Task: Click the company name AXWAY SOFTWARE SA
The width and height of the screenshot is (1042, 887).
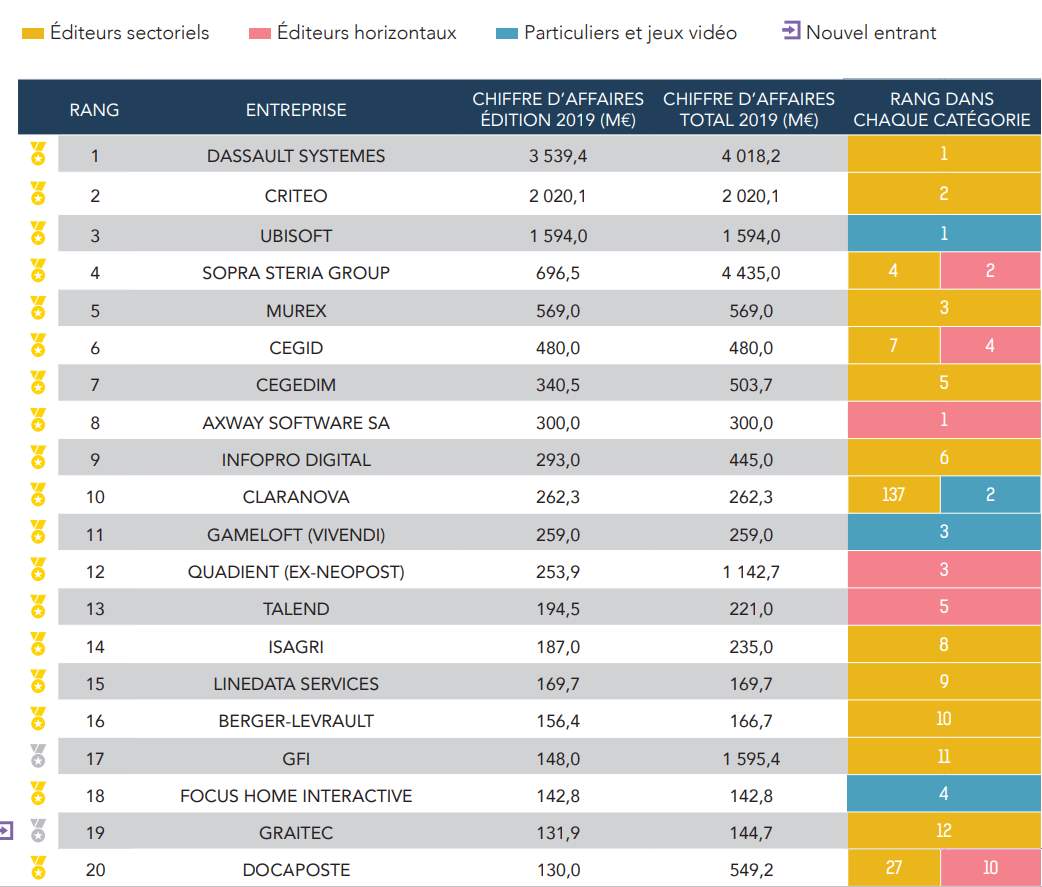Action: (296, 423)
